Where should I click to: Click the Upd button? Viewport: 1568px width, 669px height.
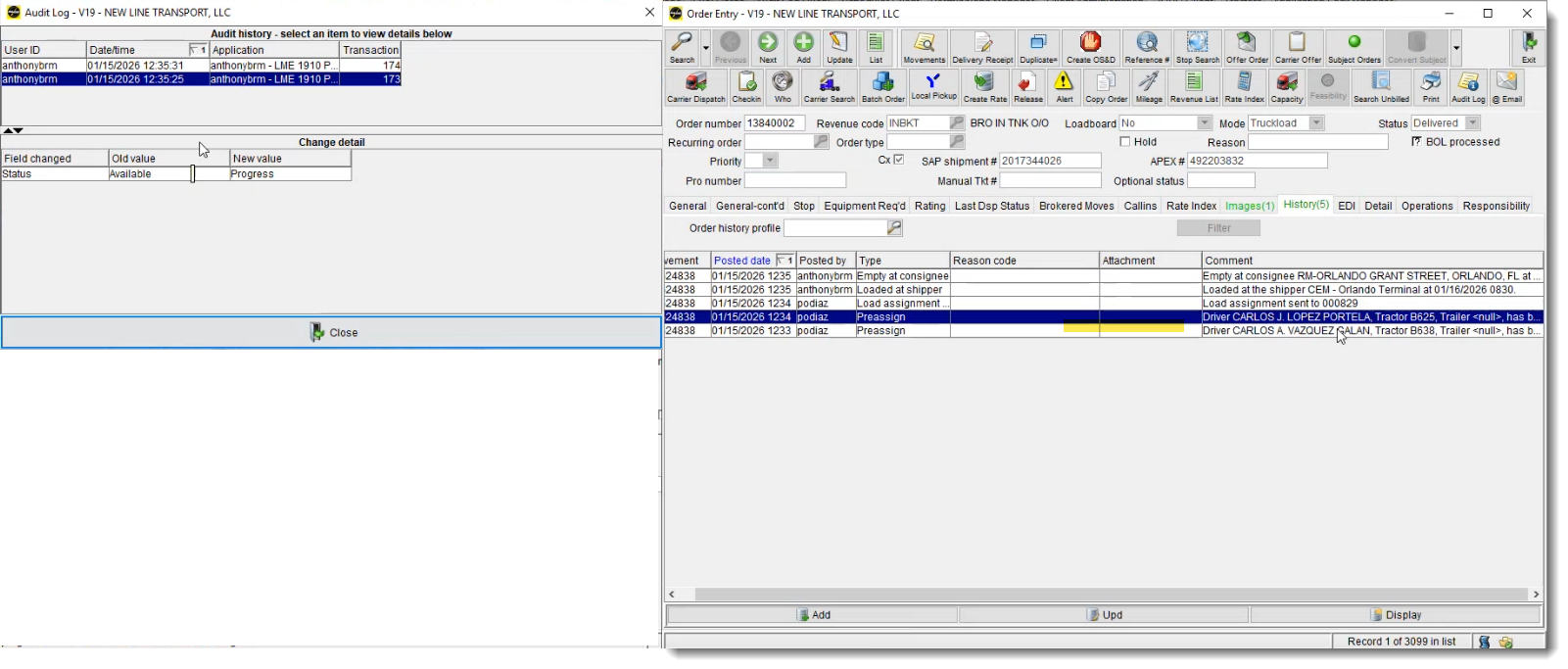1104,615
